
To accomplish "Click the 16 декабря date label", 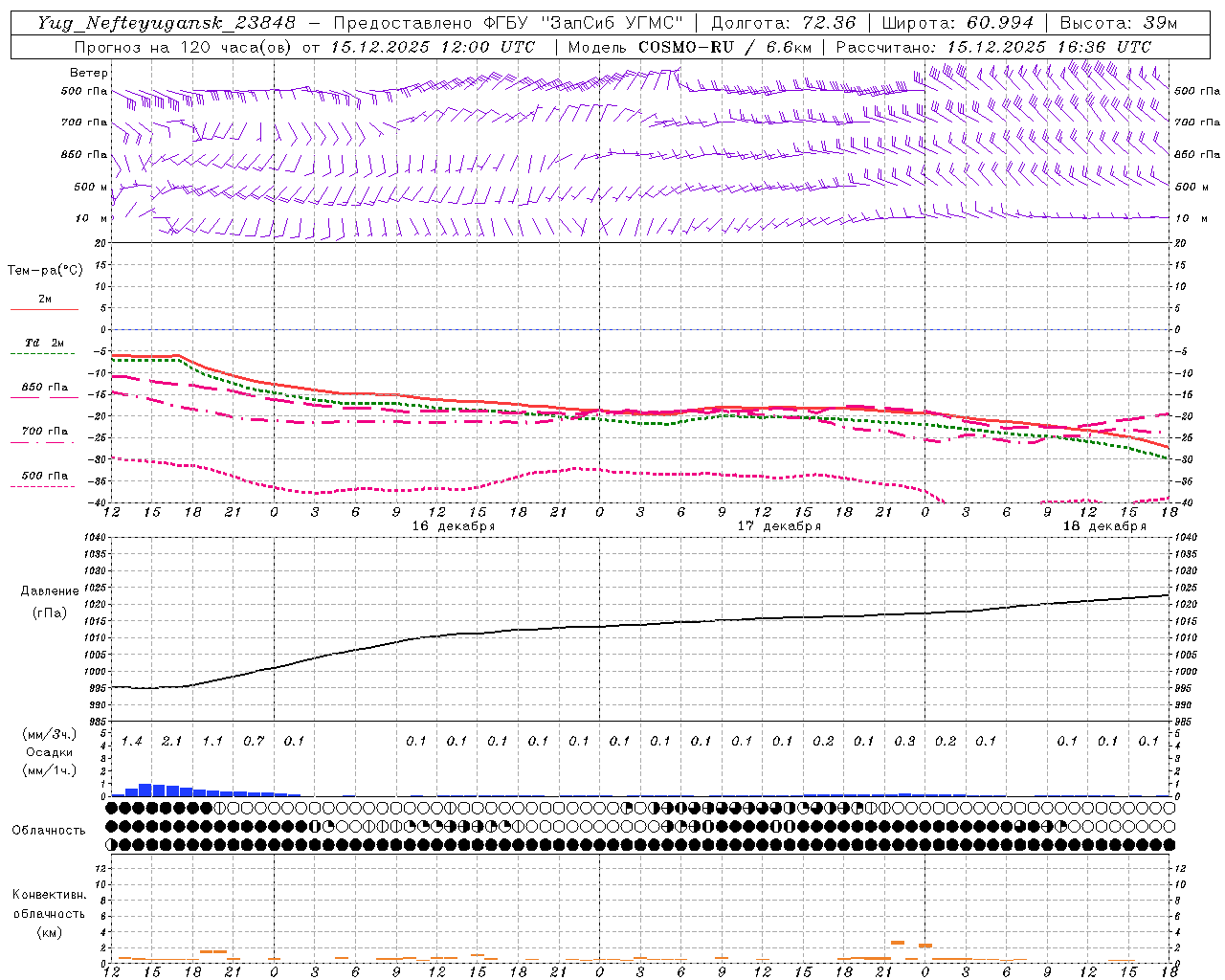I will [454, 525].
